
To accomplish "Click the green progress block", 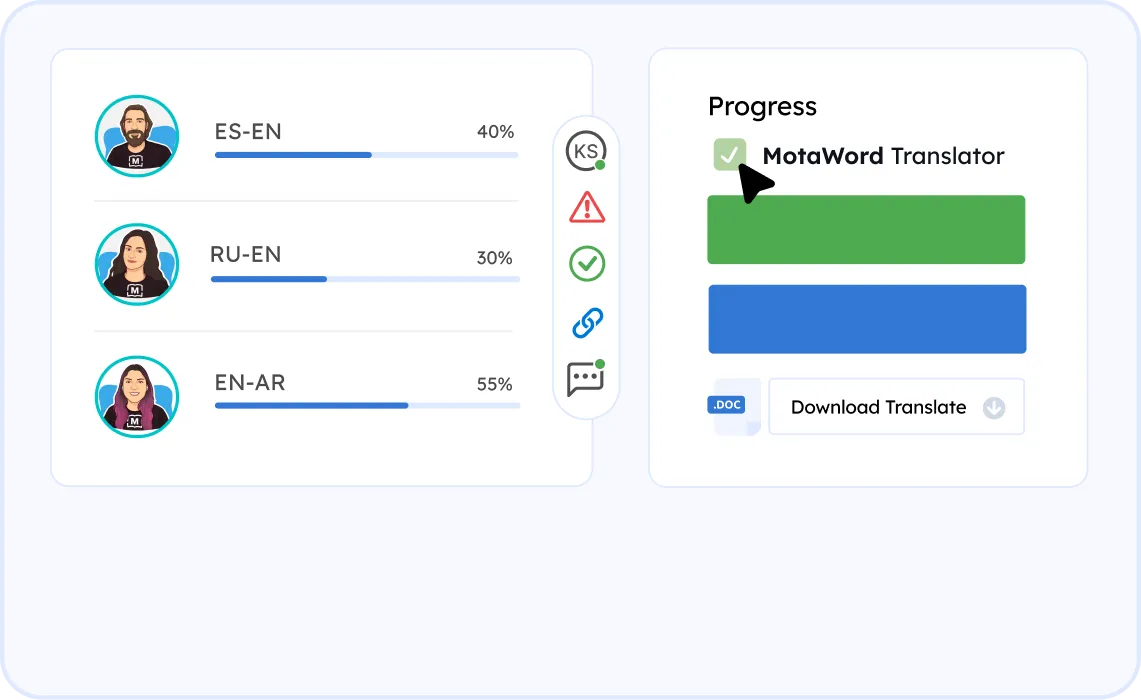I will pyautogui.click(x=866, y=230).
